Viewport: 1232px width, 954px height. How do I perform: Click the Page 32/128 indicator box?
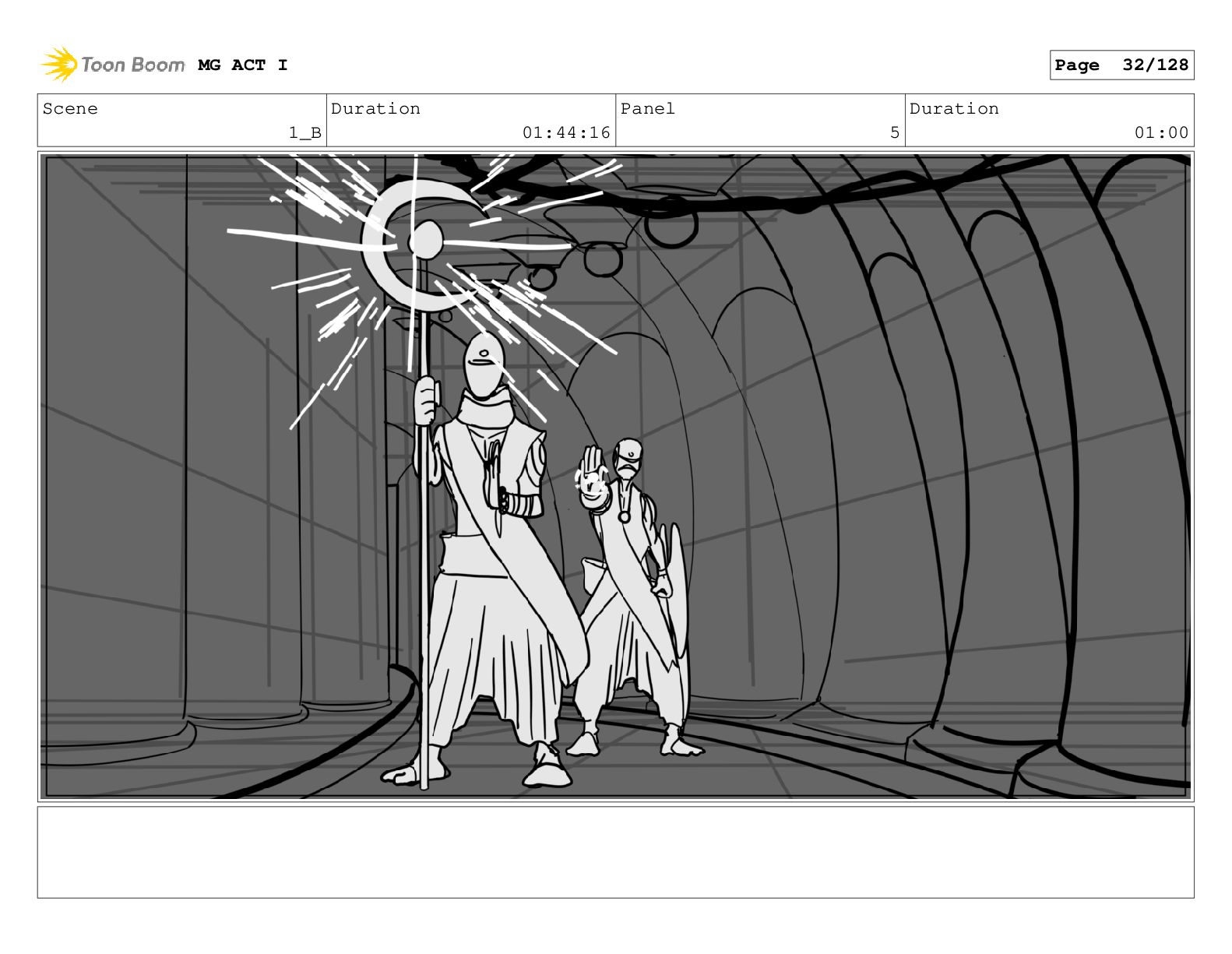1121,65
